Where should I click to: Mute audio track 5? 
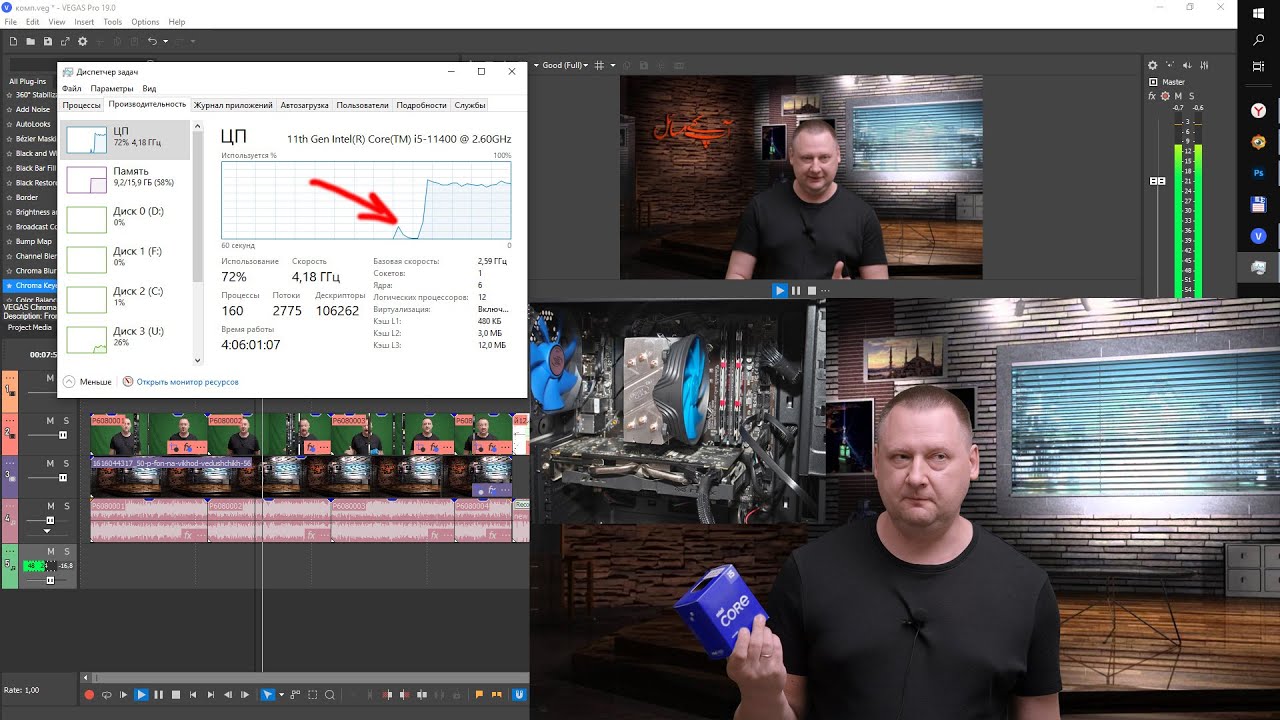tap(50, 551)
